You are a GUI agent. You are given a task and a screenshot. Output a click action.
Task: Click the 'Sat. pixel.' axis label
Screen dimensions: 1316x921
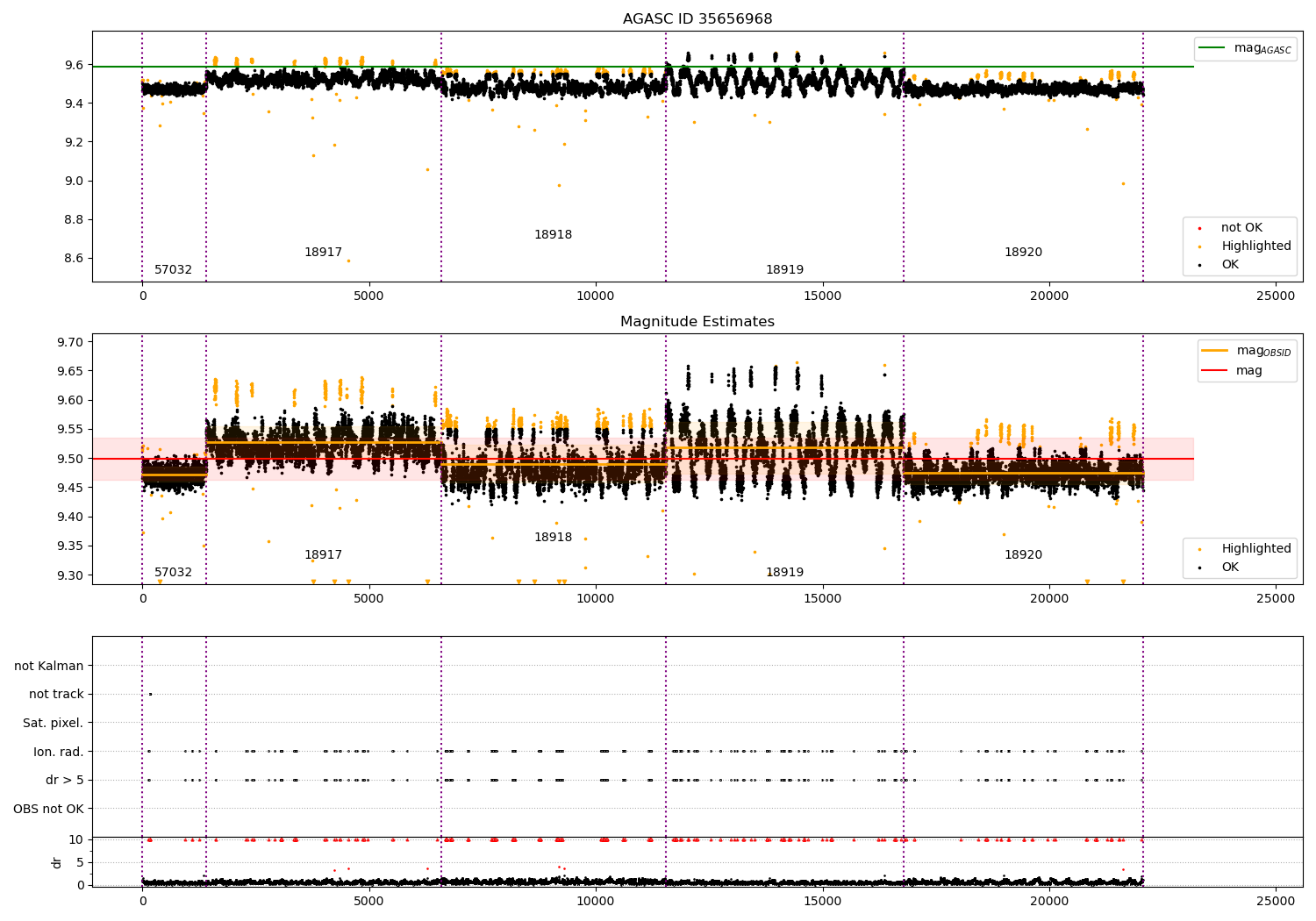53,724
